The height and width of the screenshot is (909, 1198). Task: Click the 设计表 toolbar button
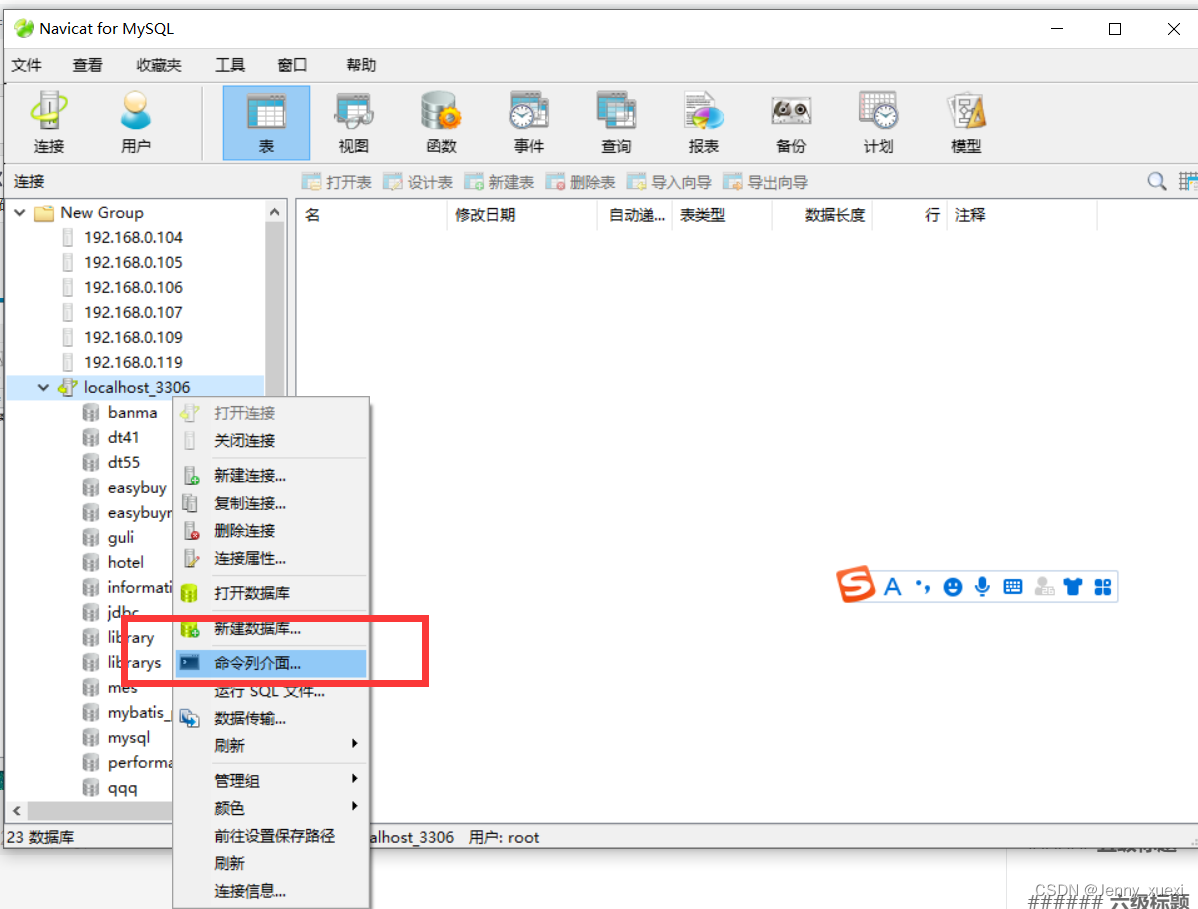(x=418, y=182)
